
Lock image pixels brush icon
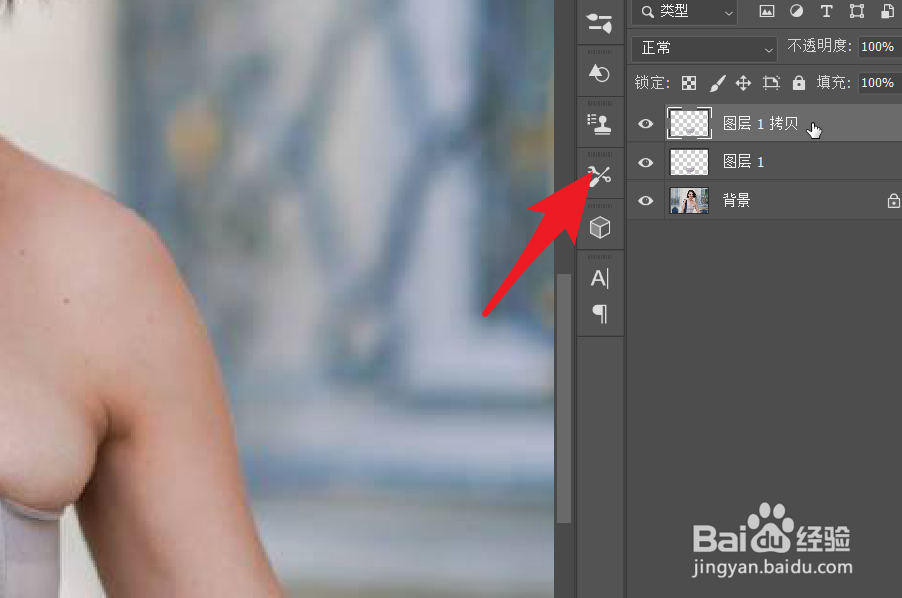coord(717,83)
